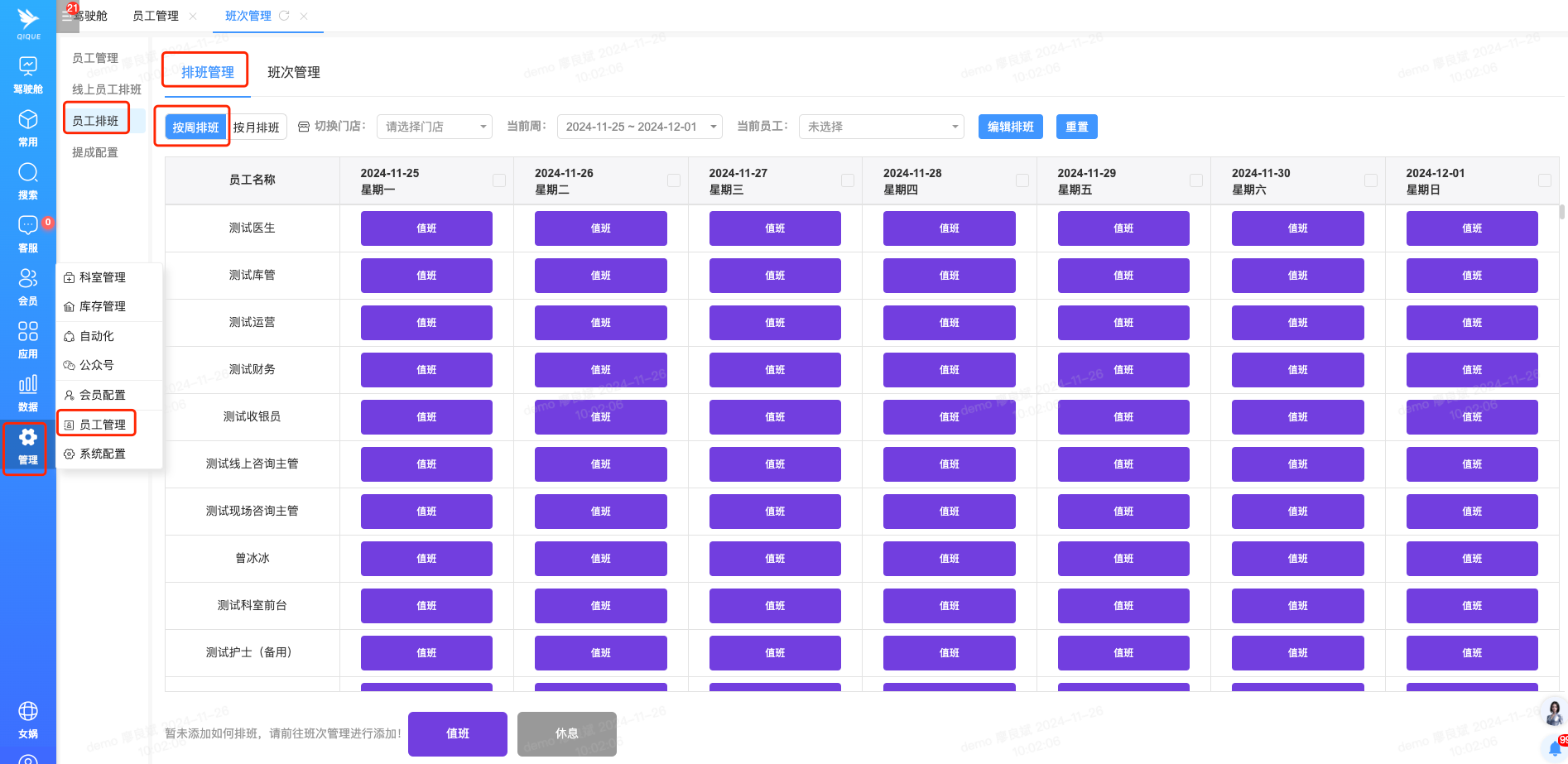Select the 2024-12-01 星期日 column checkbox

1545,180
